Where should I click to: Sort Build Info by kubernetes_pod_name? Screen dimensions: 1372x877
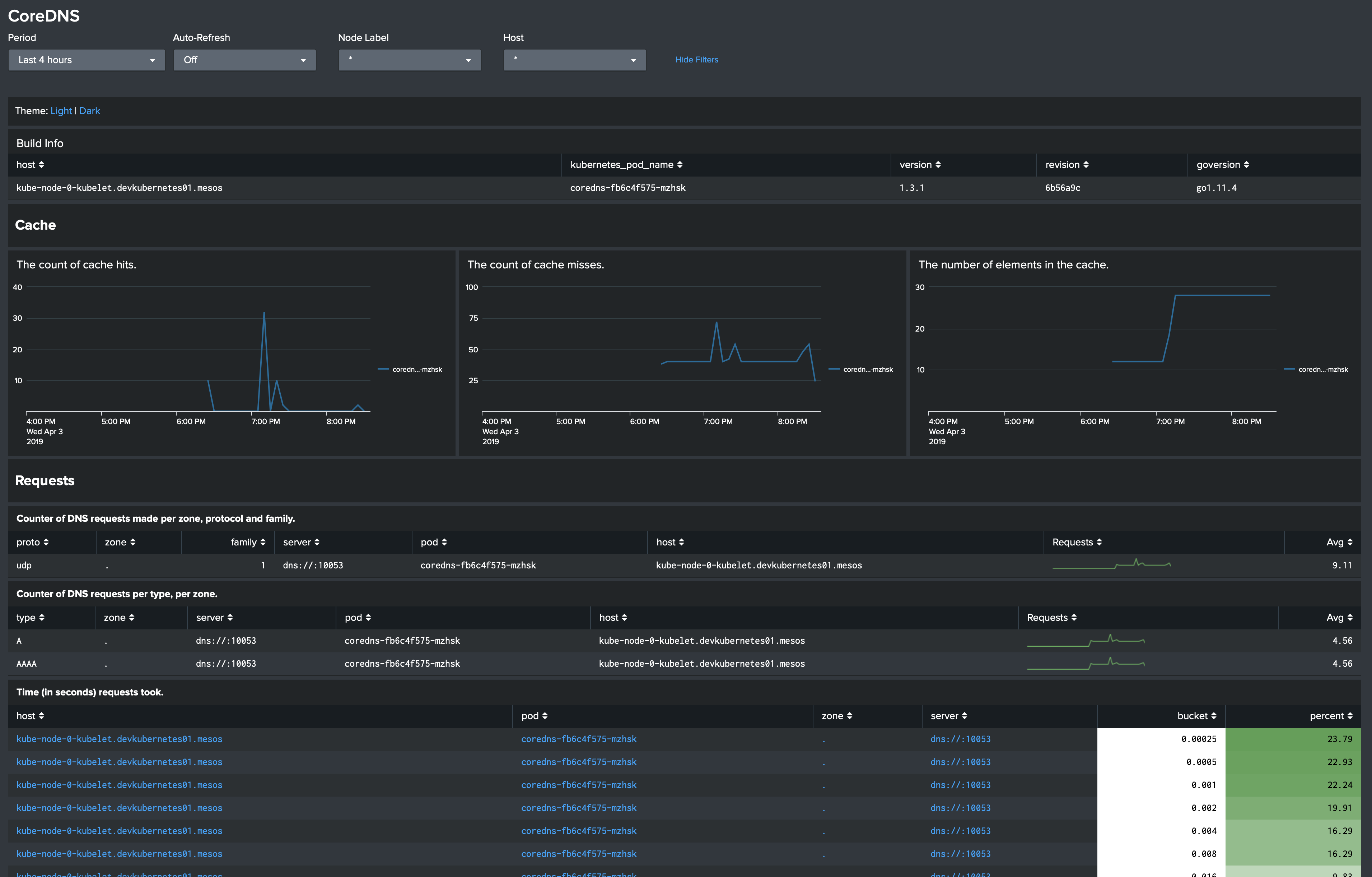click(626, 165)
